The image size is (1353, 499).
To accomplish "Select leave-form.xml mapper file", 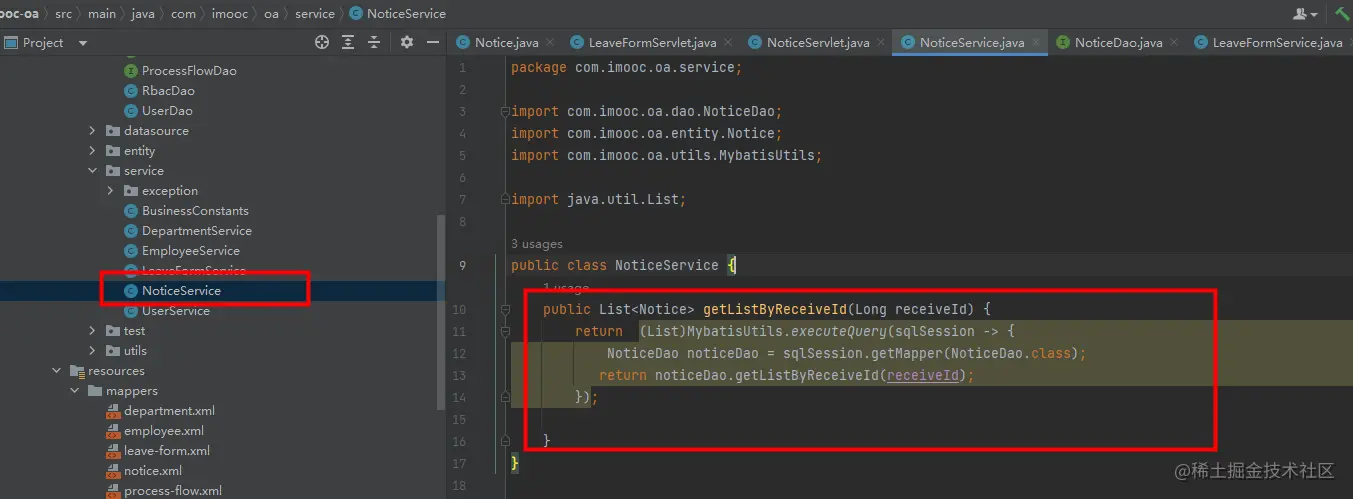I will point(167,451).
